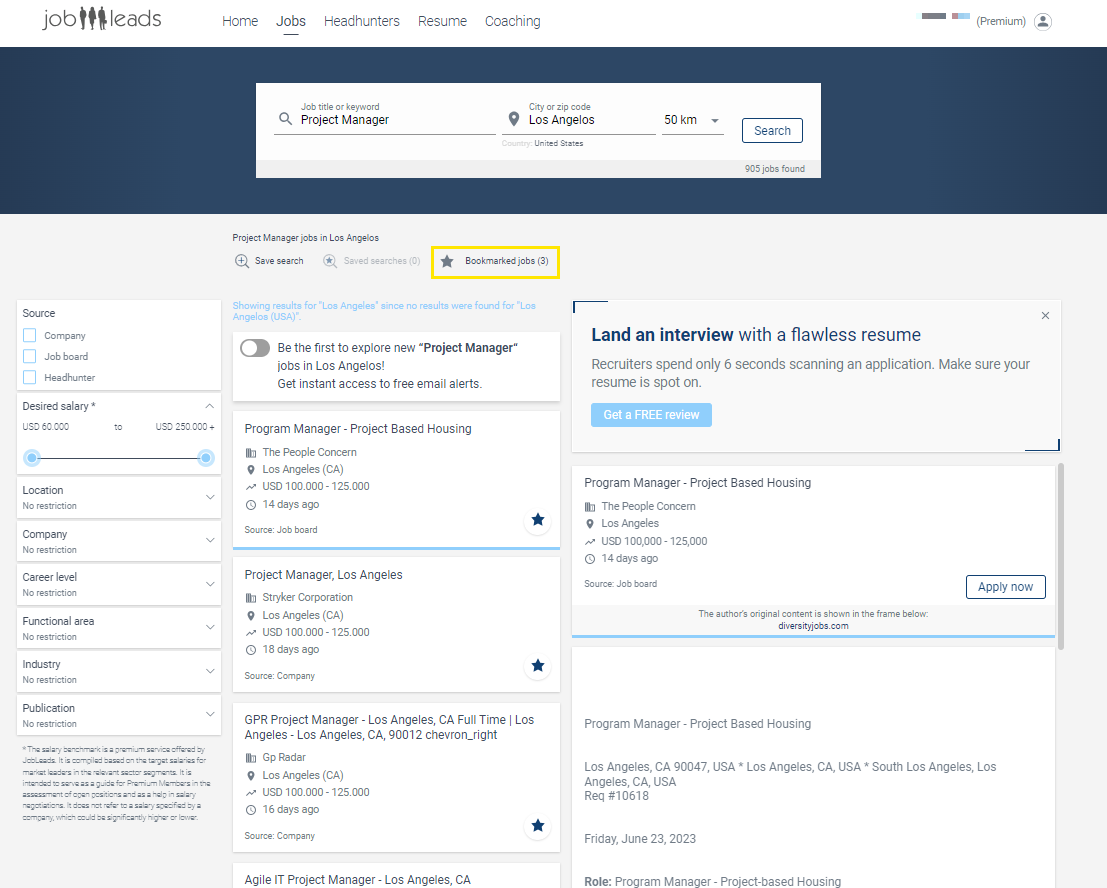Viewport: 1107px width, 888px height.
Task: Click the maximum salary slider handle
Action: click(205, 458)
